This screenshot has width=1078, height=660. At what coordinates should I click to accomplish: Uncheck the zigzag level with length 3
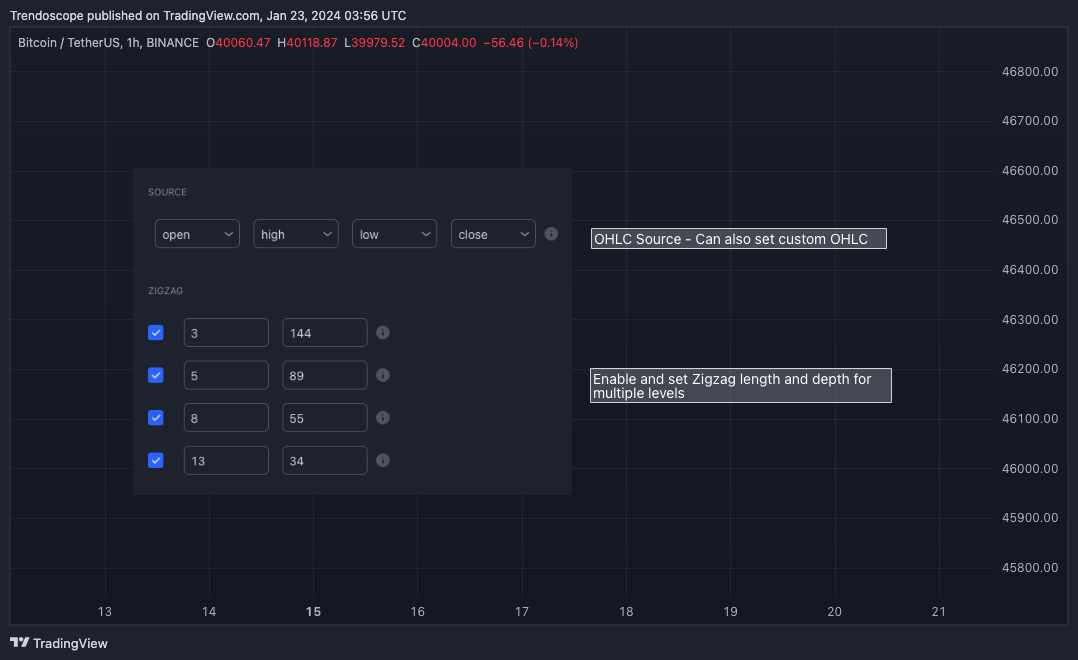point(156,333)
